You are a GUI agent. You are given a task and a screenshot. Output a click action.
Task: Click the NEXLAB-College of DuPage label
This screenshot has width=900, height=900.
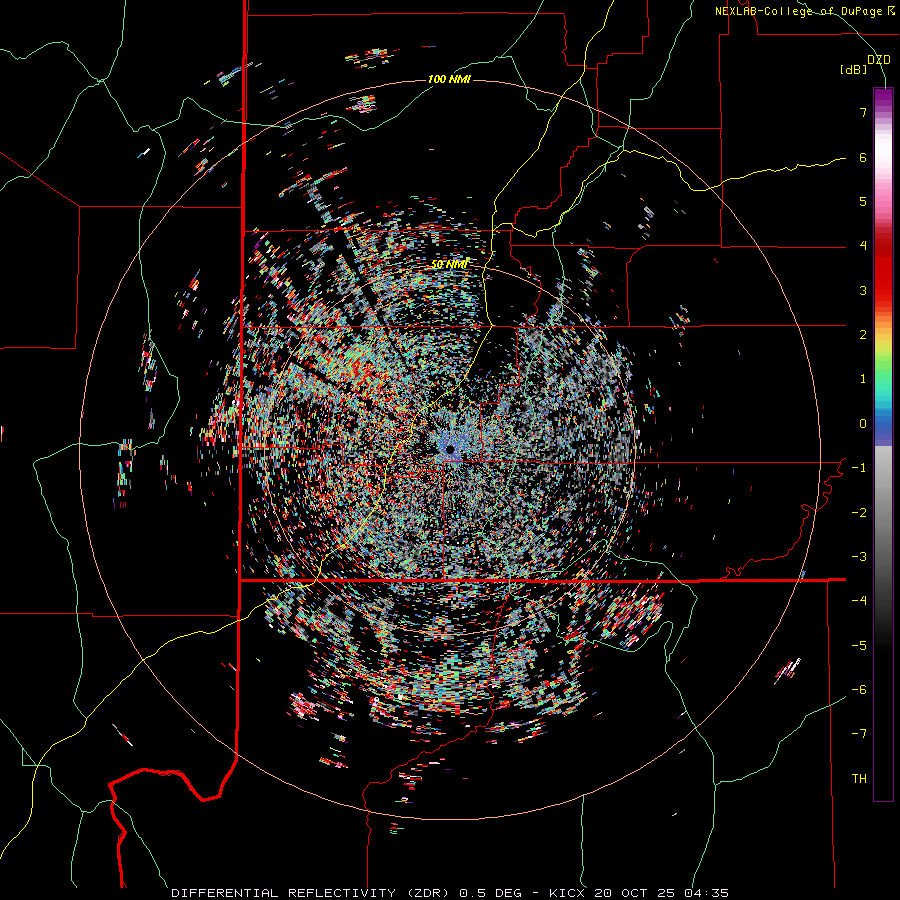click(x=804, y=11)
